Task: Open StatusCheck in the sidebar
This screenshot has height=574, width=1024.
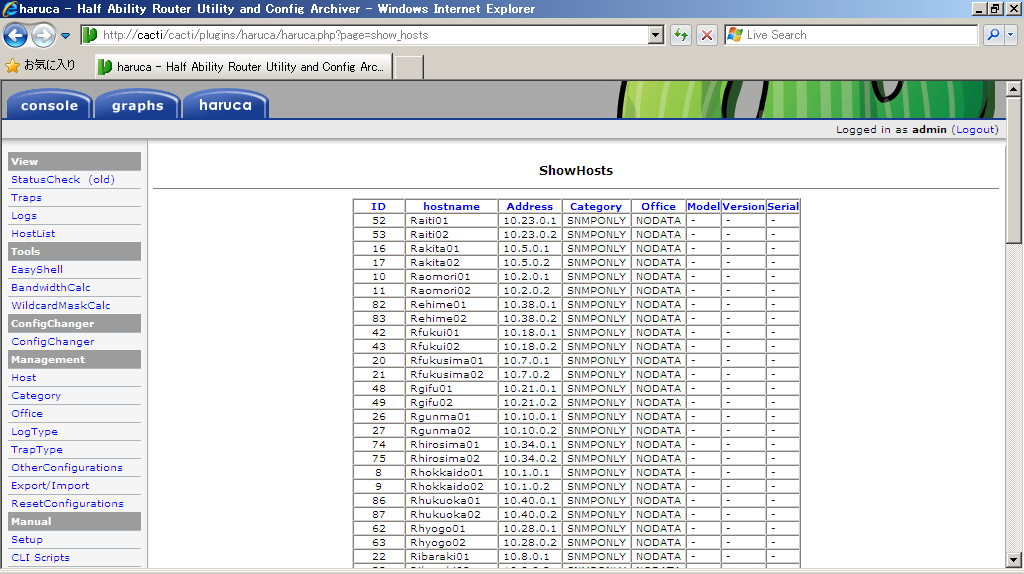Action: click(46, 180)
